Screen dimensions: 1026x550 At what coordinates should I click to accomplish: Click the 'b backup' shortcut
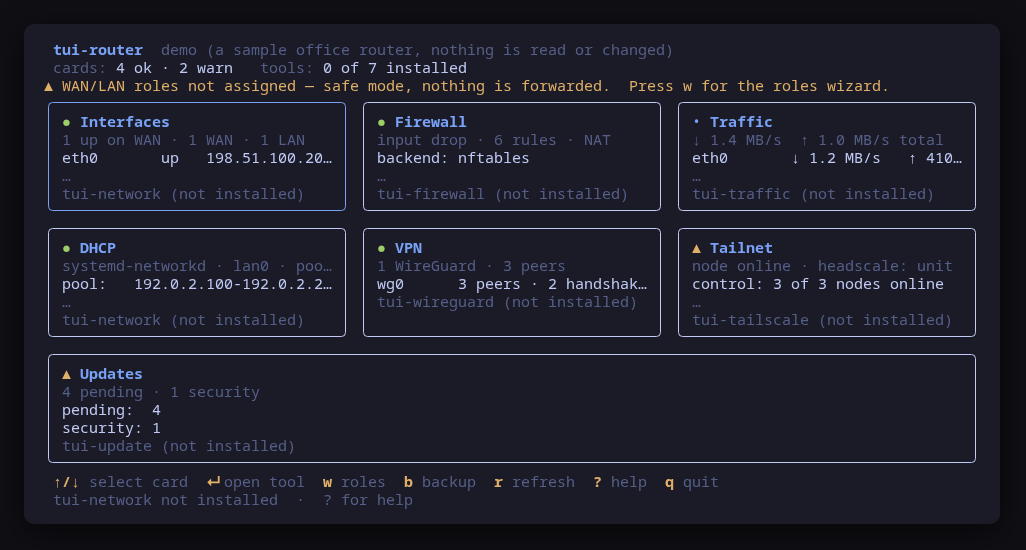(x=440, y=482)
